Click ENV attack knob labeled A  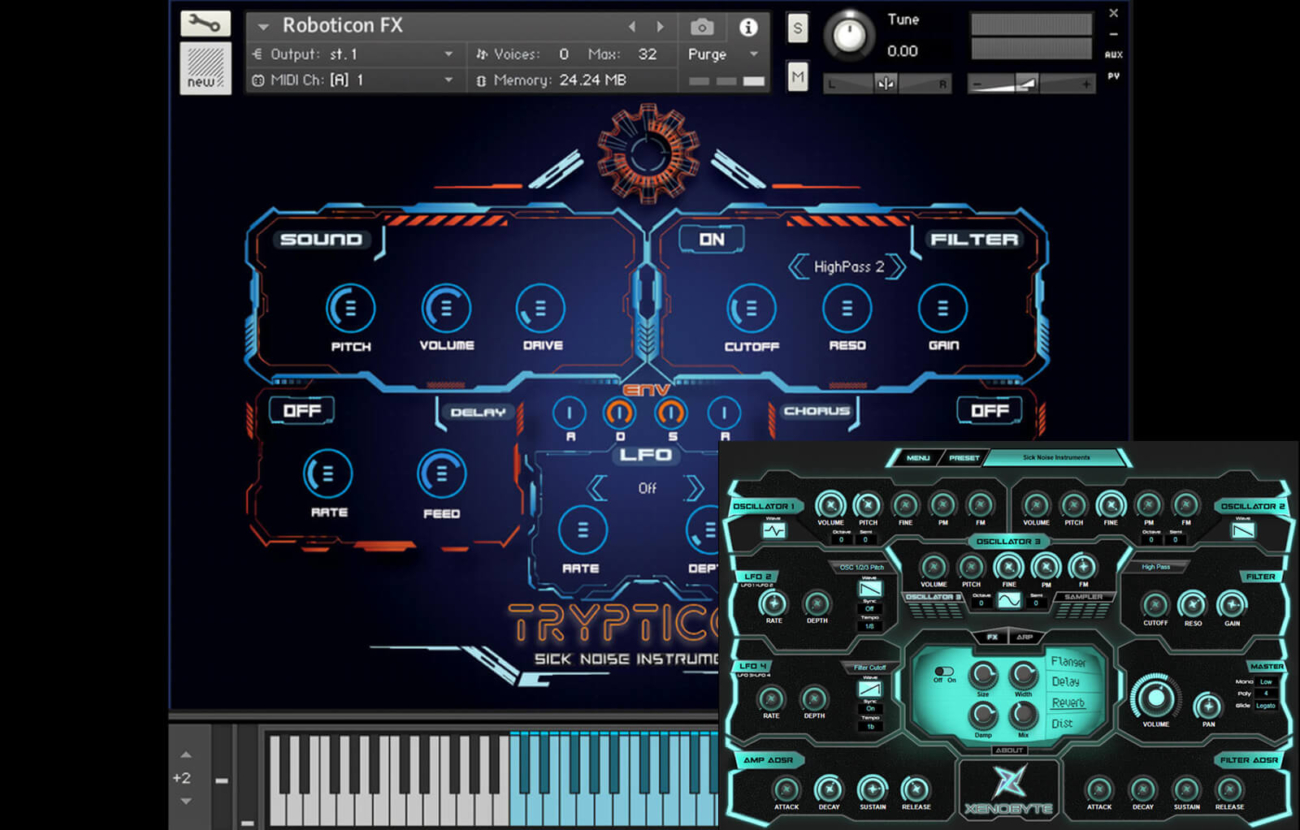point(570,412)
